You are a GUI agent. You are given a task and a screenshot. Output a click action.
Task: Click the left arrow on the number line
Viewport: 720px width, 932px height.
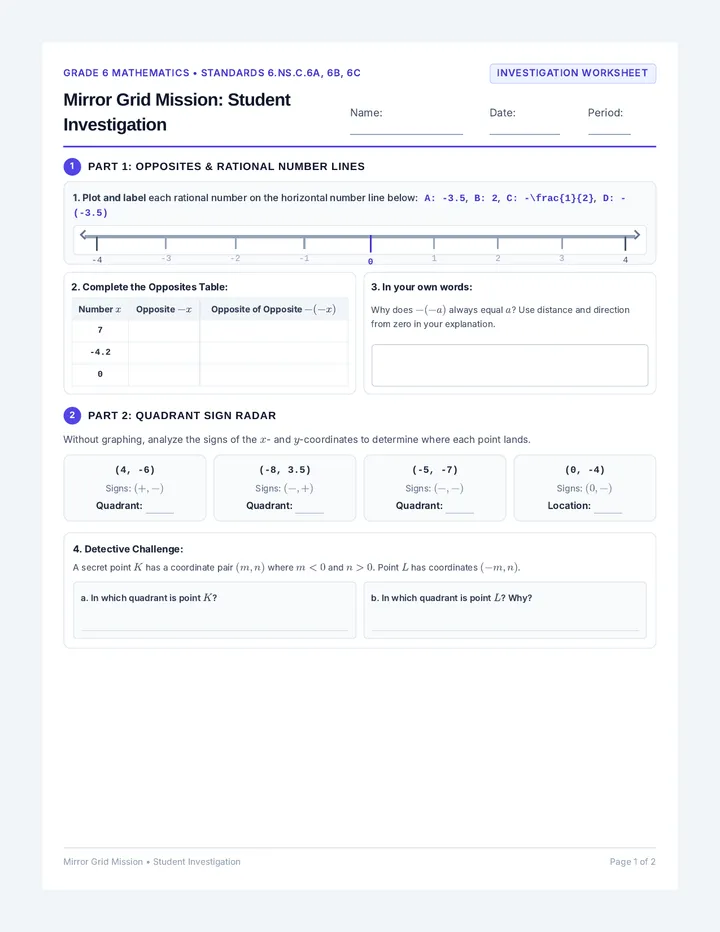pyautogui.click(x=83, y=235)
